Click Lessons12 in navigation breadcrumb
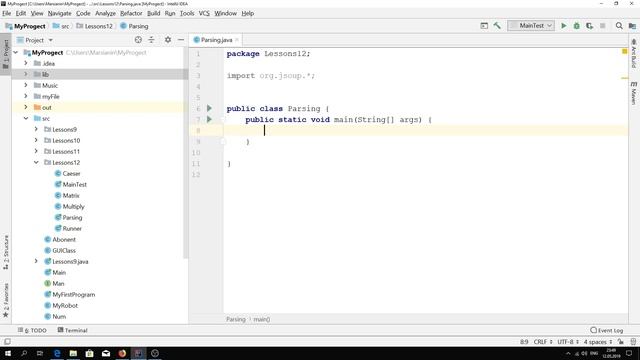The width and height of the screenshot is (640, 360). (94, 26)
